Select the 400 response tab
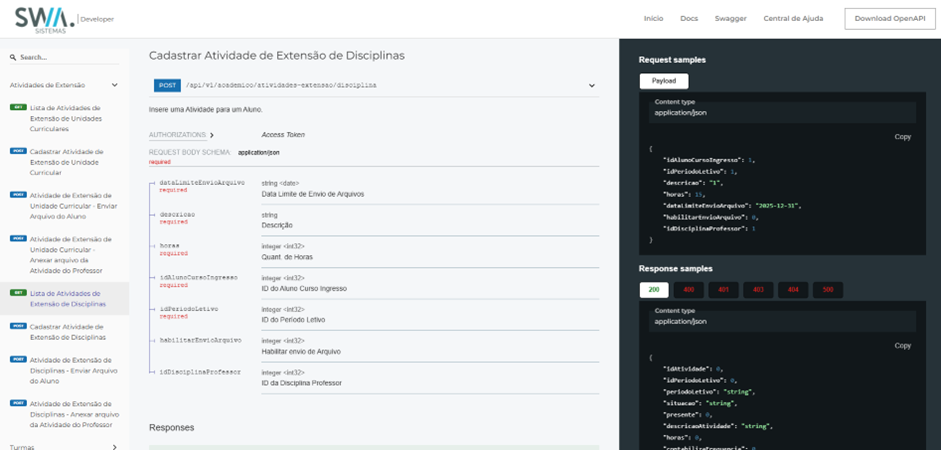Screen dimensions: 941x450 pos(688,290)
